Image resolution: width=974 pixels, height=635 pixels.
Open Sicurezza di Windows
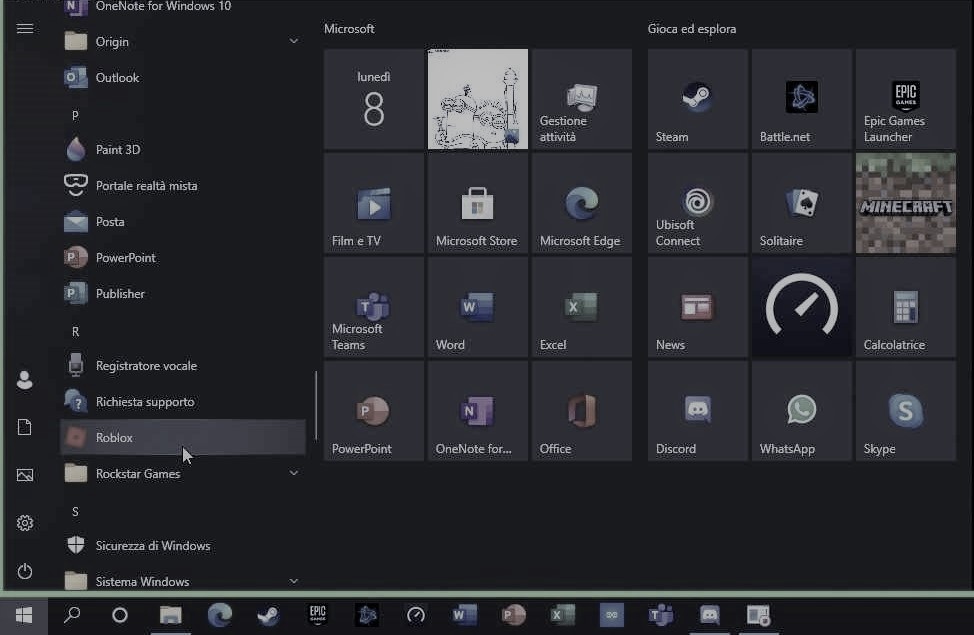[183, 546]
